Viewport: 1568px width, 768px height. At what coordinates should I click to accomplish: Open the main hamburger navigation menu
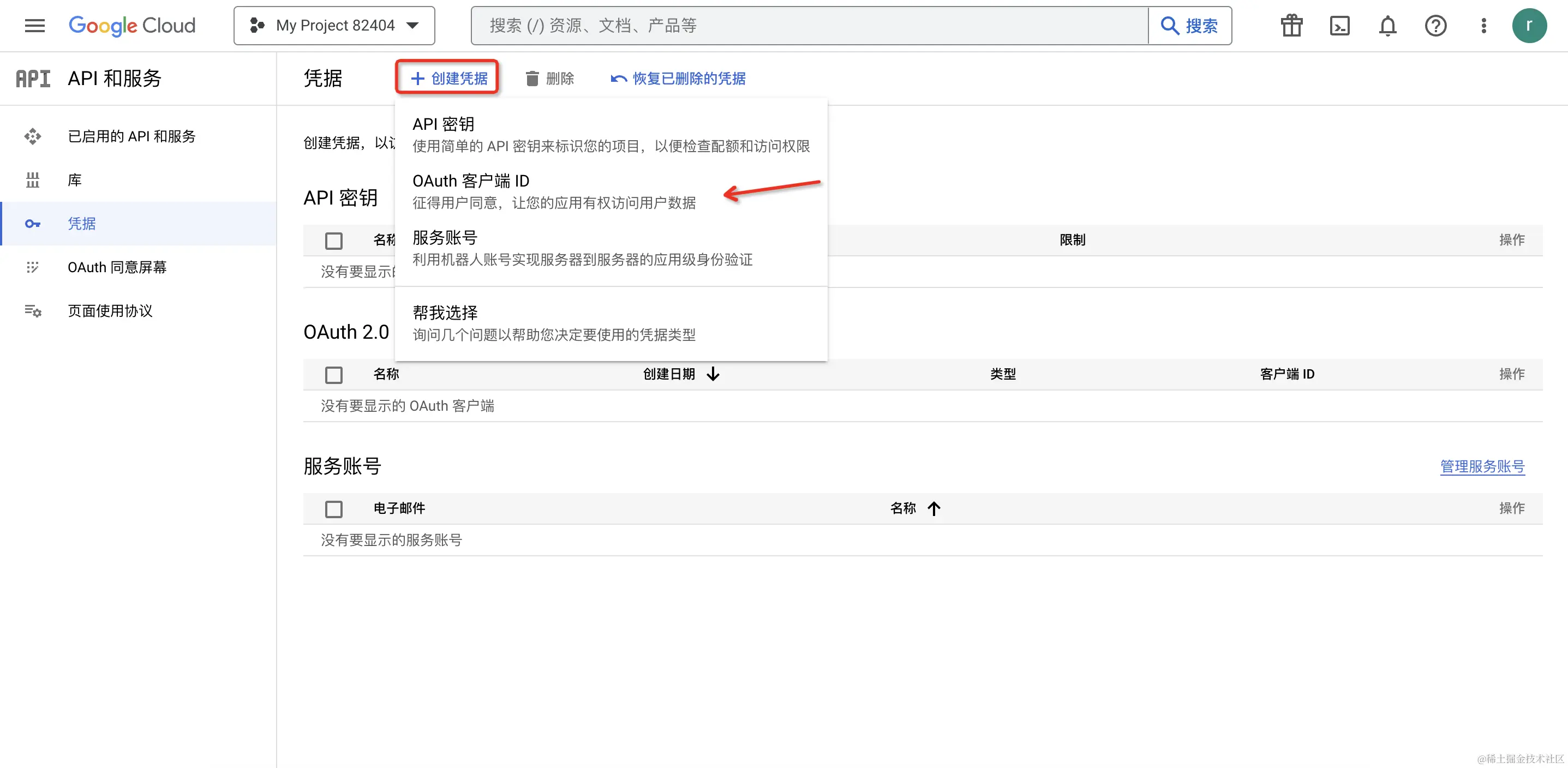pos(35,26)
